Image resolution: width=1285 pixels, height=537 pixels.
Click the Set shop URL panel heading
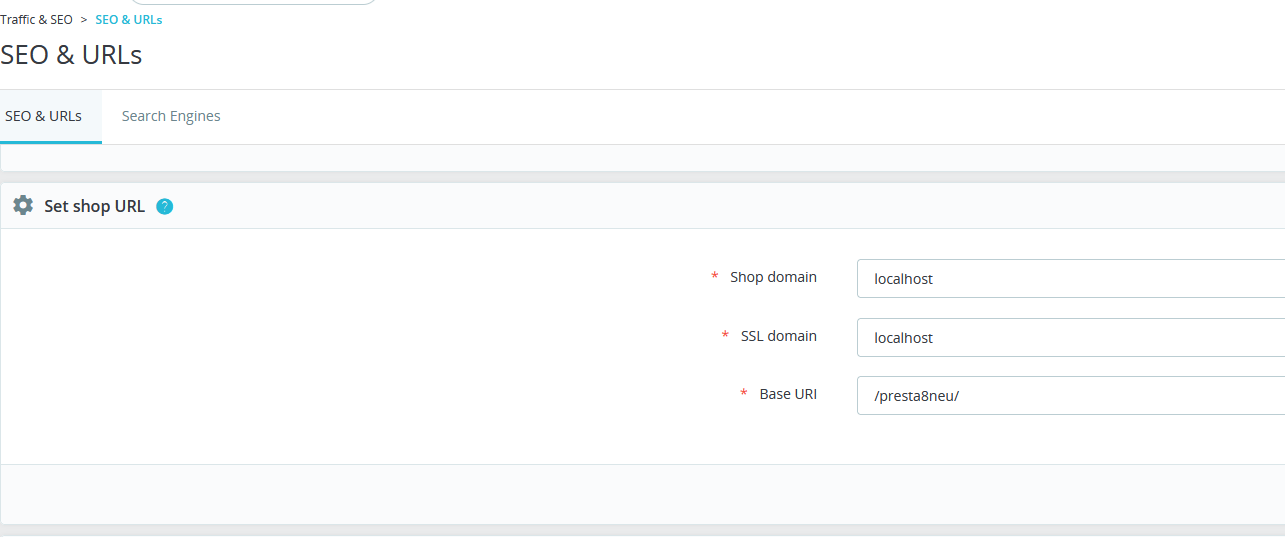(94, 207)
